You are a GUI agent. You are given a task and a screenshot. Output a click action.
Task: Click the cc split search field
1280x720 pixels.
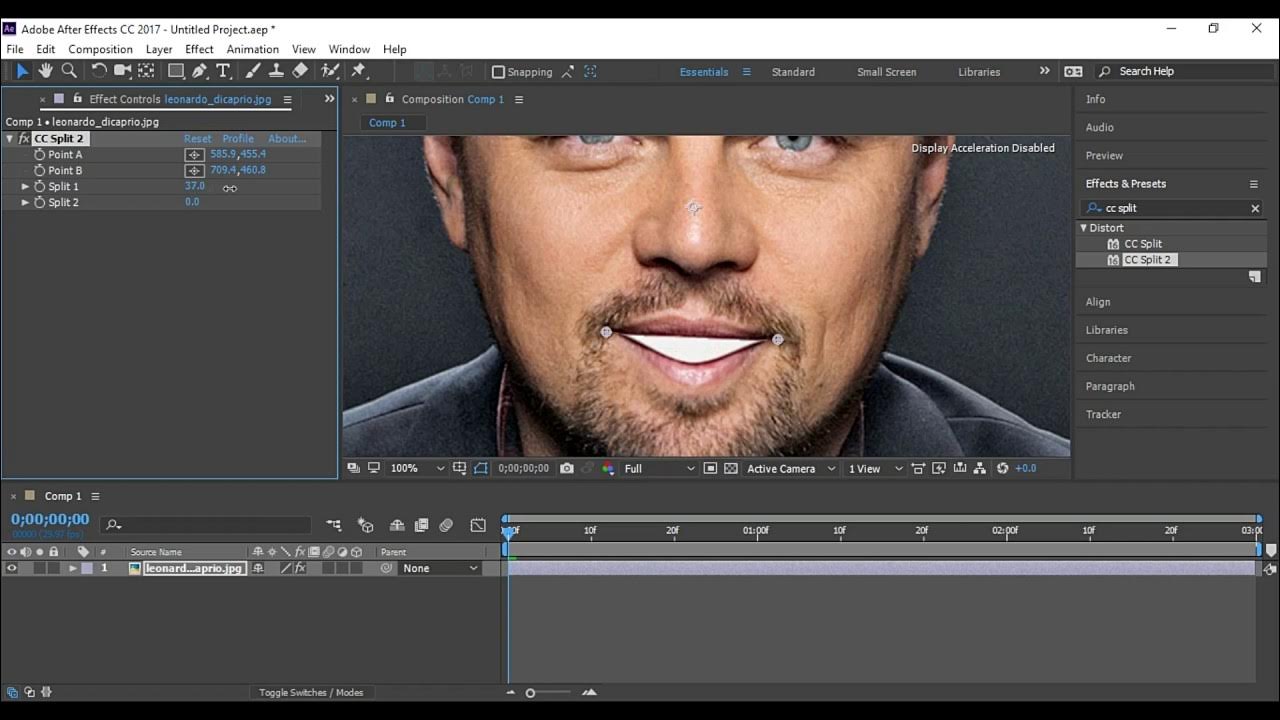pos(1172,208)
